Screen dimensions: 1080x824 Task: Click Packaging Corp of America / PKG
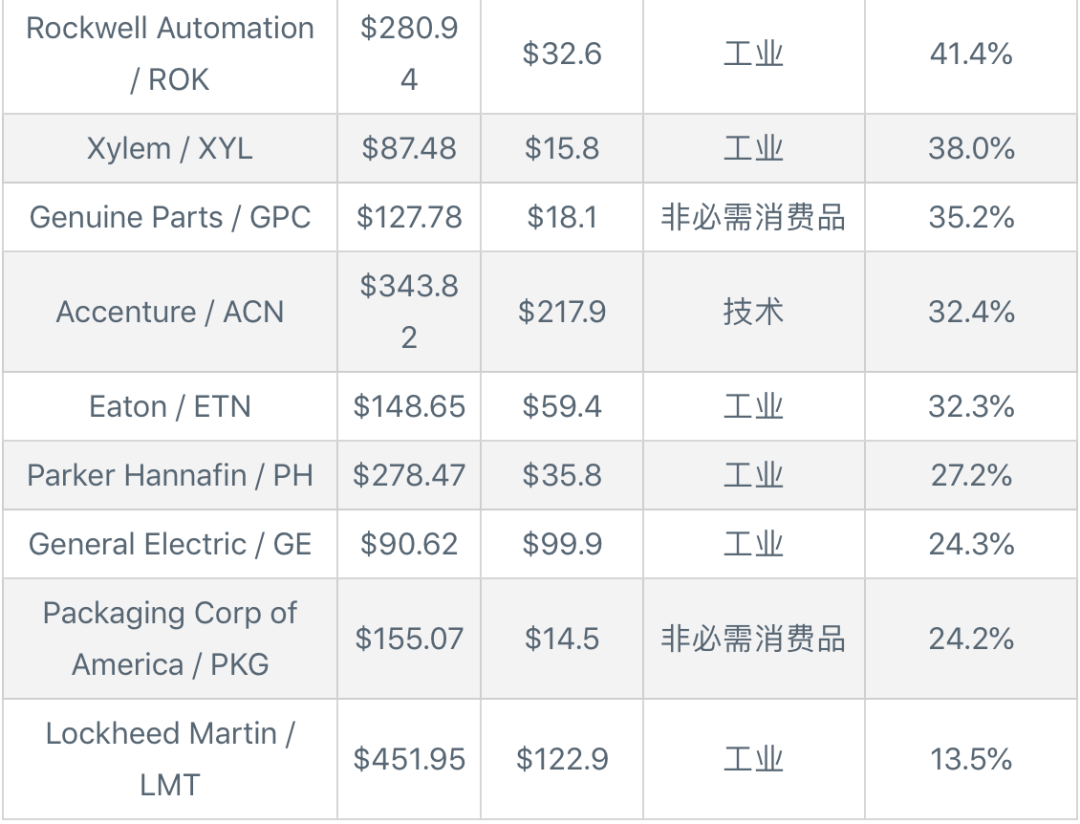coord(170,639)
